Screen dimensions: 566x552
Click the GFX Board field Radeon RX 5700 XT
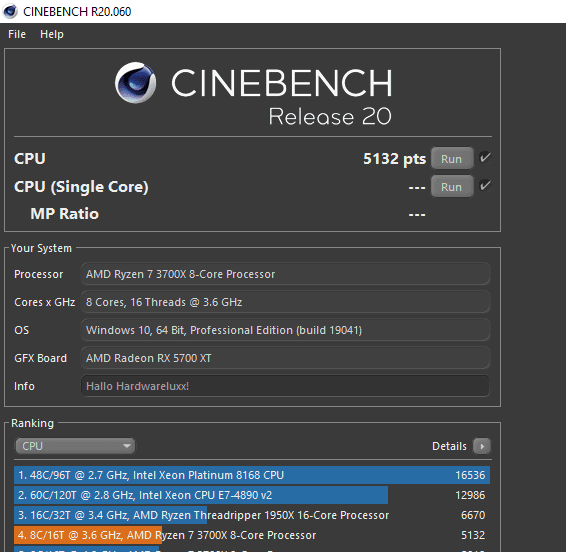tap(285, 358)
